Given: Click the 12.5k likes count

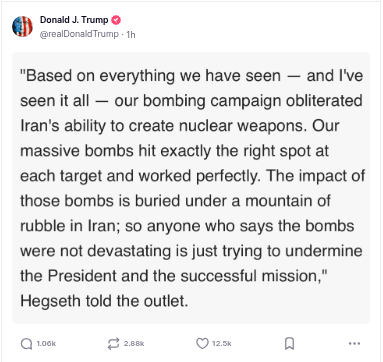Looking at the screenshot, I should click(222, 344).
